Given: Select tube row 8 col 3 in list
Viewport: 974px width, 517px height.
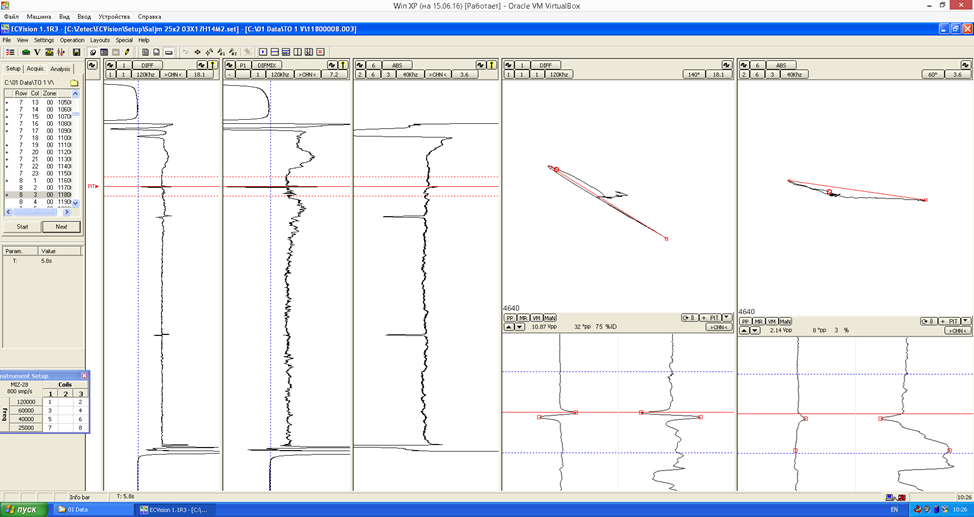Looking at the screenshot, I should [39, 194].
